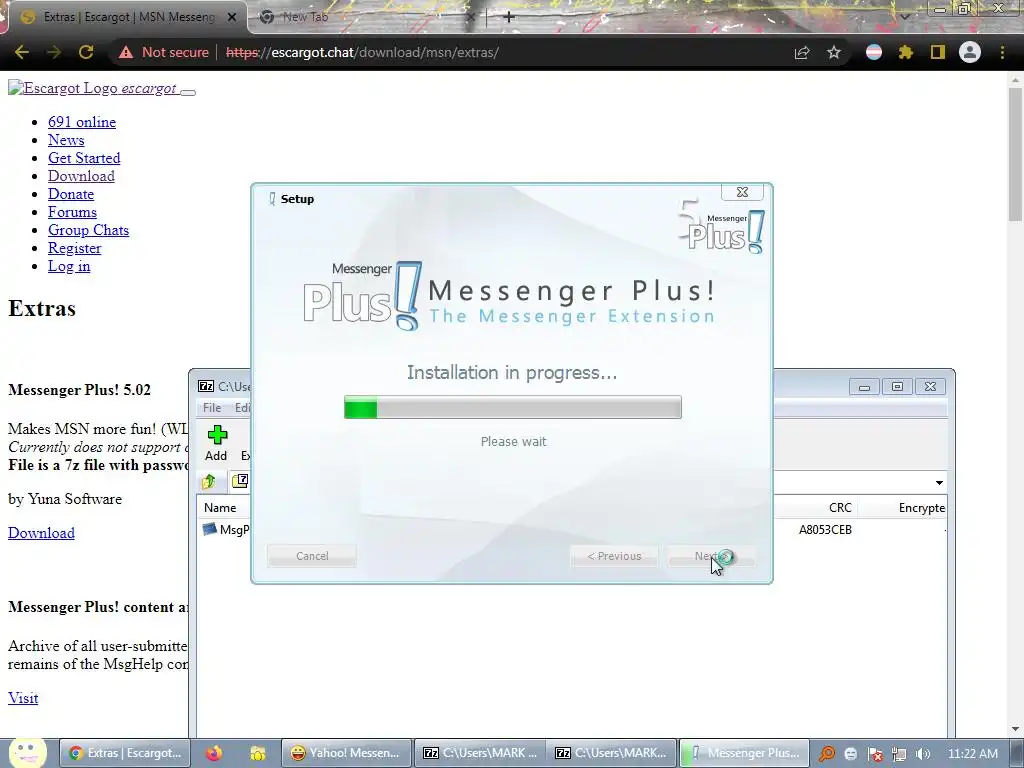The image size is (1024, 768).
Task: Go up one folder in 7-Zip
Action: (x=209, y=482)
